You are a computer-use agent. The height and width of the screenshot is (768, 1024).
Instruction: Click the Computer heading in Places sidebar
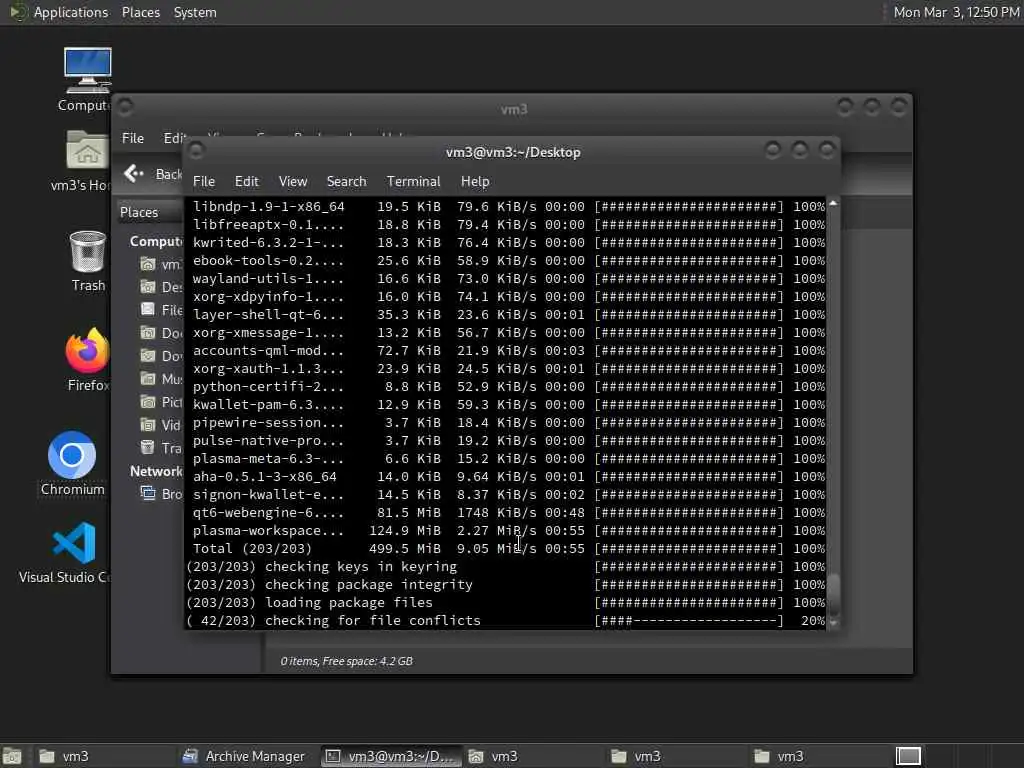pyautogui.click(x=156, y=241)
